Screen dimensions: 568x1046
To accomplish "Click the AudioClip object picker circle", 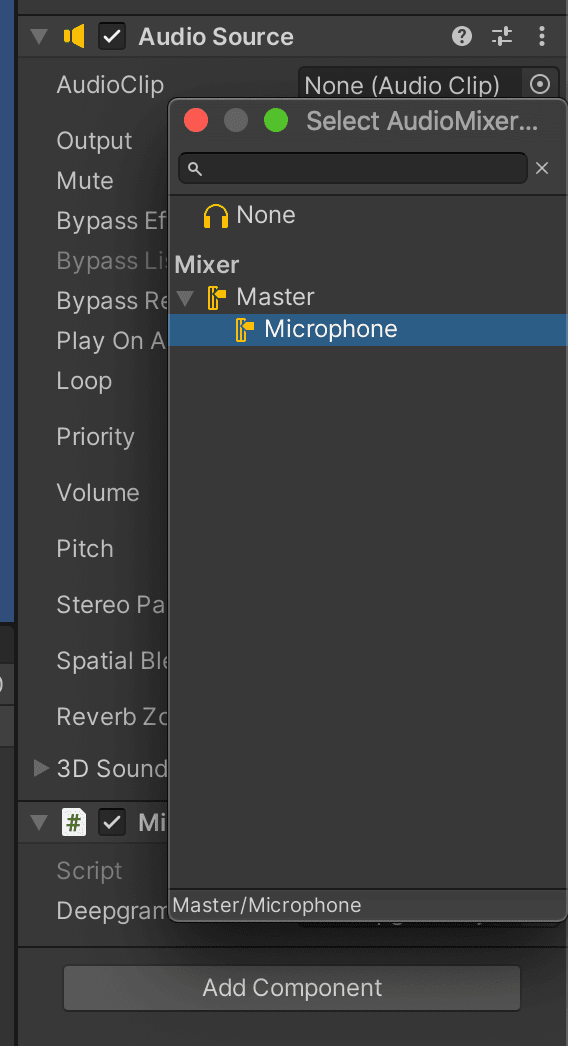I will coord(540,85).
